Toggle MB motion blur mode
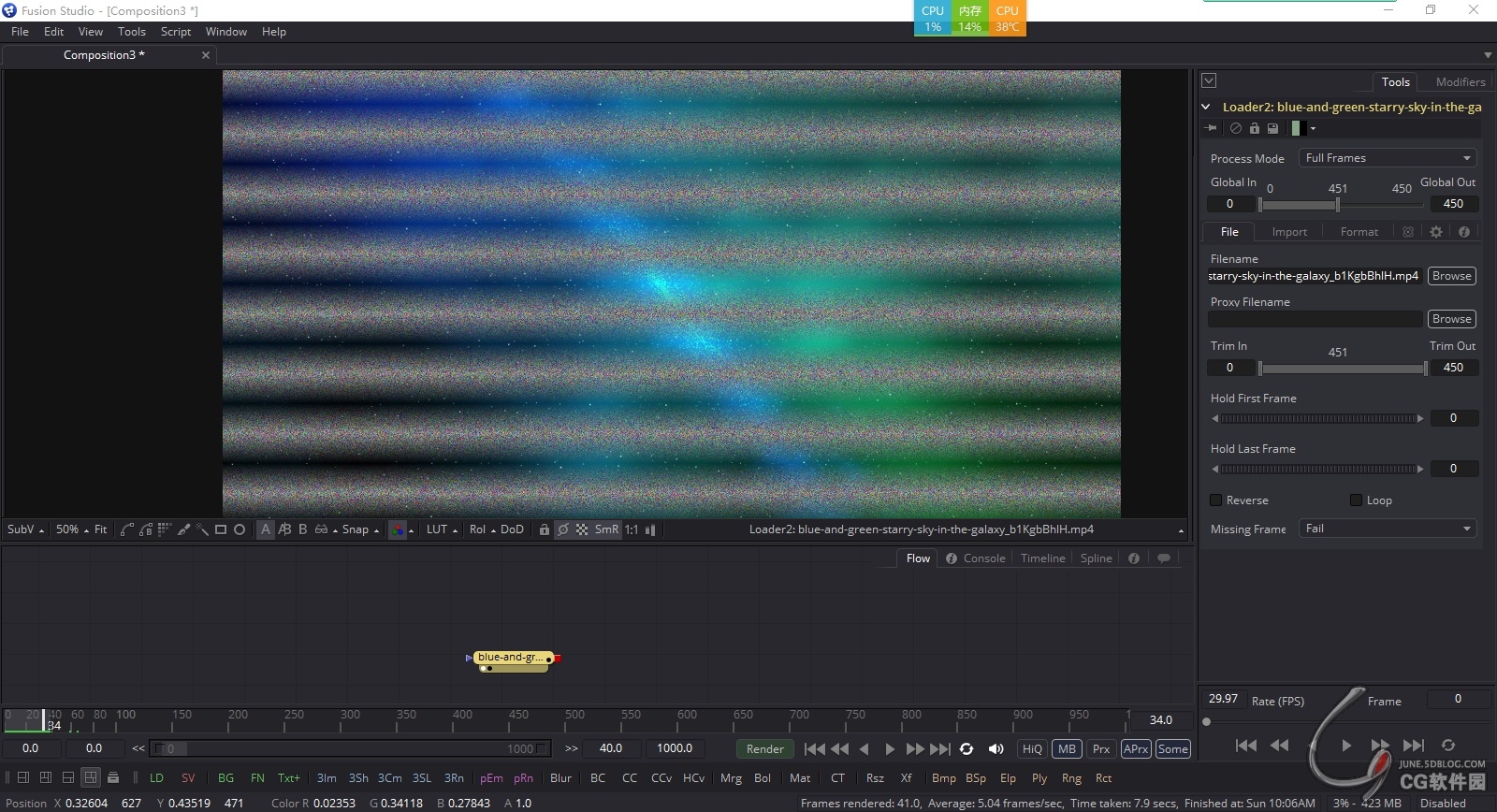Viewport: 1497px width, 812px height. tap(1067, 749)
